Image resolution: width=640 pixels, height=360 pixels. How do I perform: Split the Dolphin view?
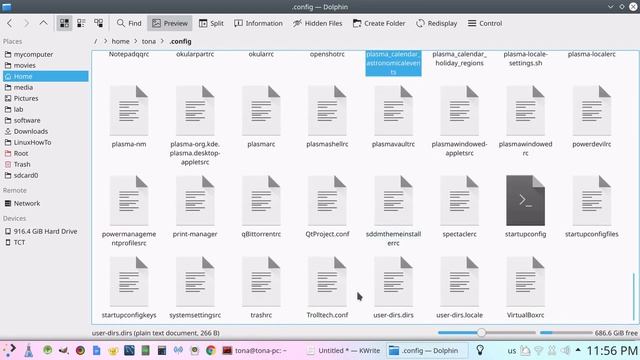pyautogui.click(x=211, y=23)
